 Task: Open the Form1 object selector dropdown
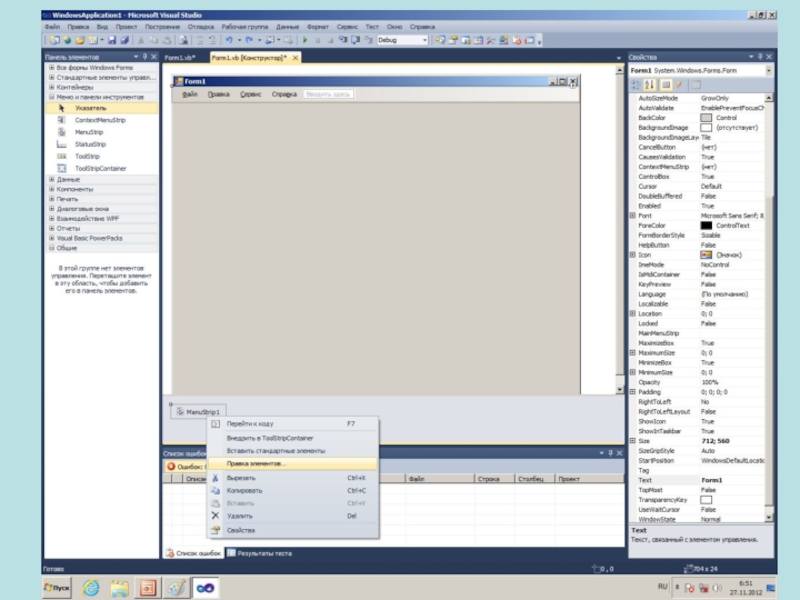(x=768, y=71)
